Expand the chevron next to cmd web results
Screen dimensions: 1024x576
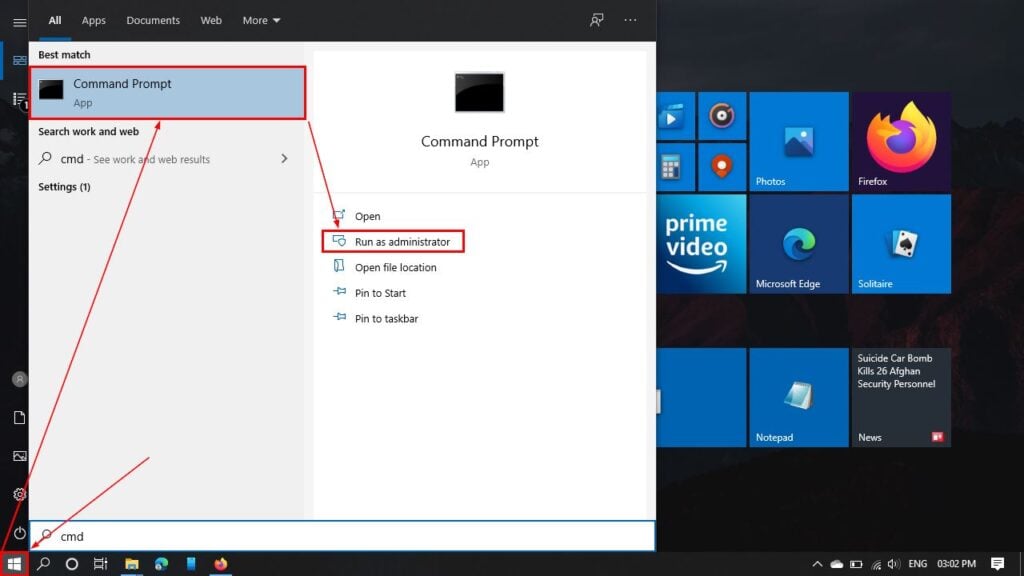pyautogui.click(x=284, y=159)
